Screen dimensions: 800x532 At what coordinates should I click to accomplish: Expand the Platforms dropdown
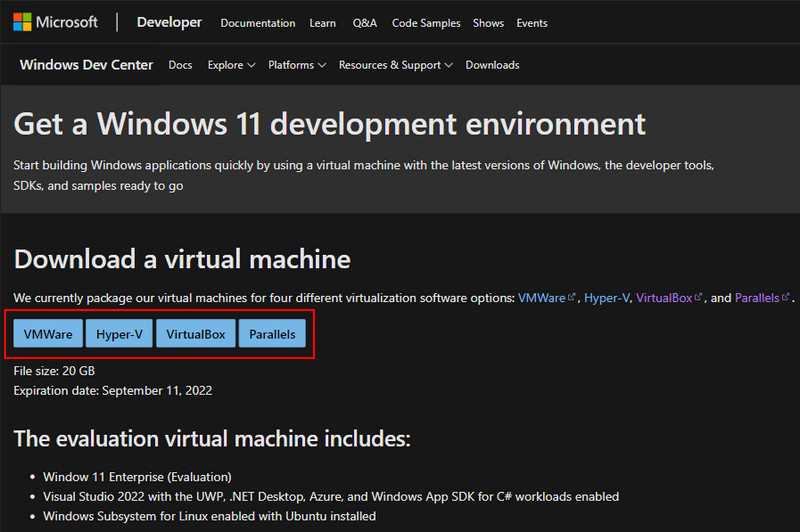(297, 65)
